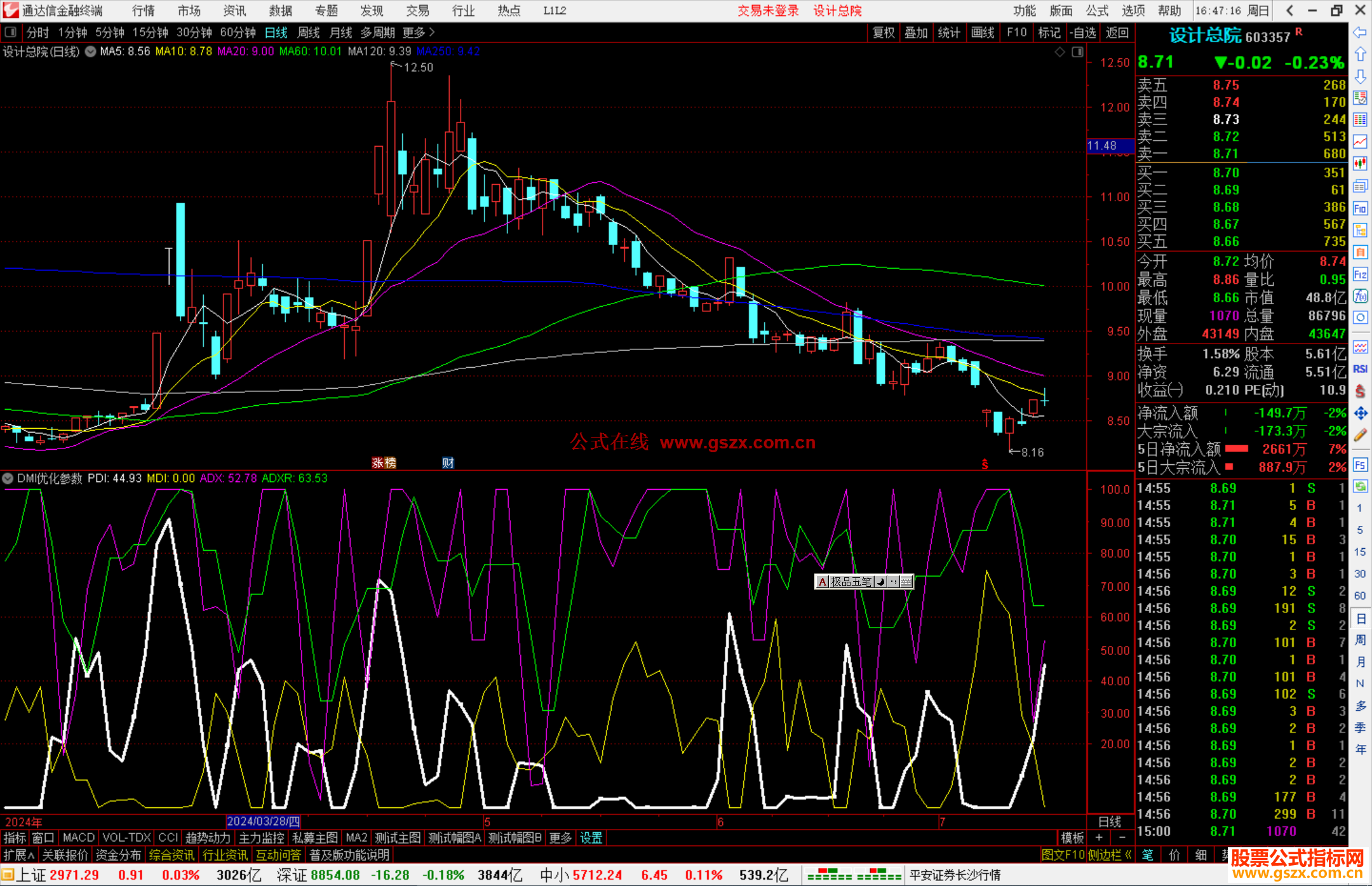
Task: Open the 行情 menu
Action: tap(143, 11)
